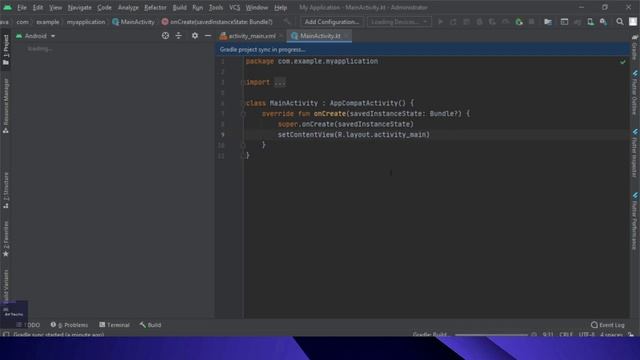
Task: Open the Analyze menu
Action: (x=128, y=7)
